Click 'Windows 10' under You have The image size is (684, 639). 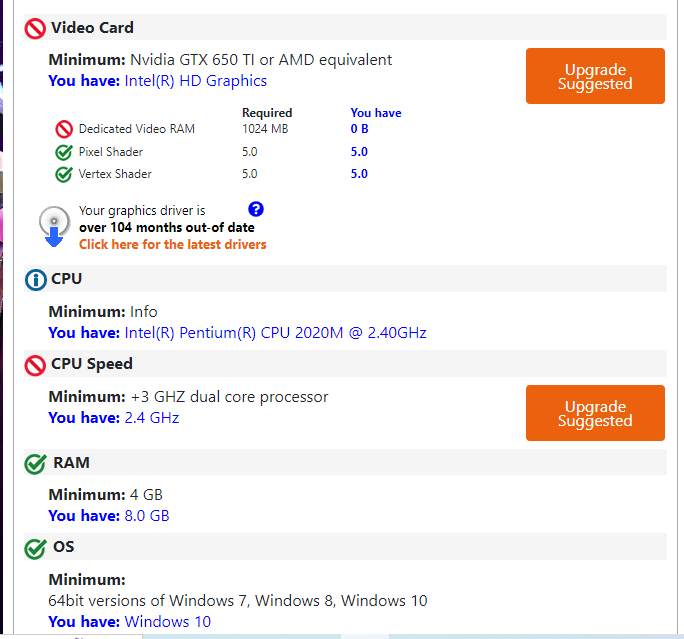168,622
